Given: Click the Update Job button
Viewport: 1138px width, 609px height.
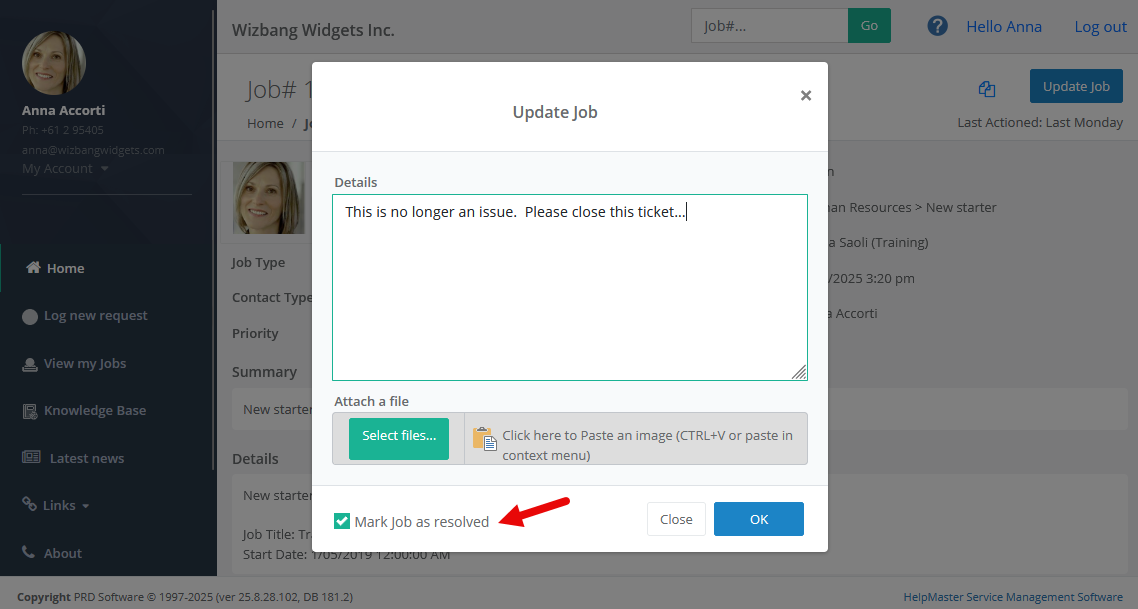Looking at the screenshot, I should click(1076, 86).
